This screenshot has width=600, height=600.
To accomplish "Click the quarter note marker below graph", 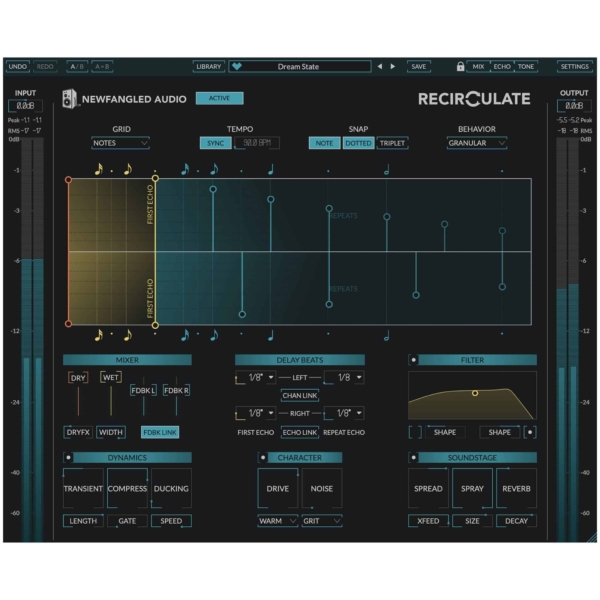I will click(x=271, y=336).
